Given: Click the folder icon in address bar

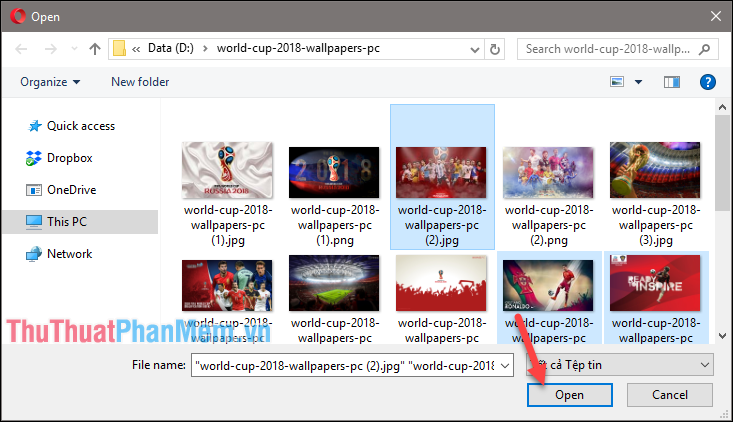Looking at the screenshot, I should click(120, 48).
